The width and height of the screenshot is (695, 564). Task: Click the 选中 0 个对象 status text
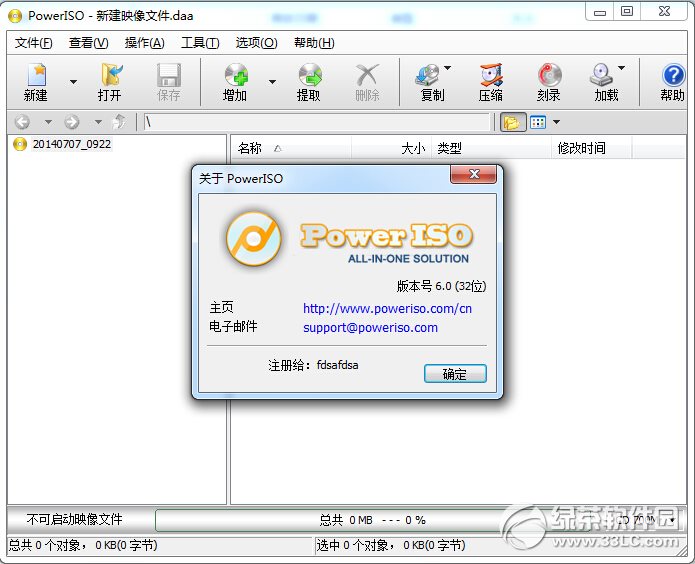tap(390, 545)
